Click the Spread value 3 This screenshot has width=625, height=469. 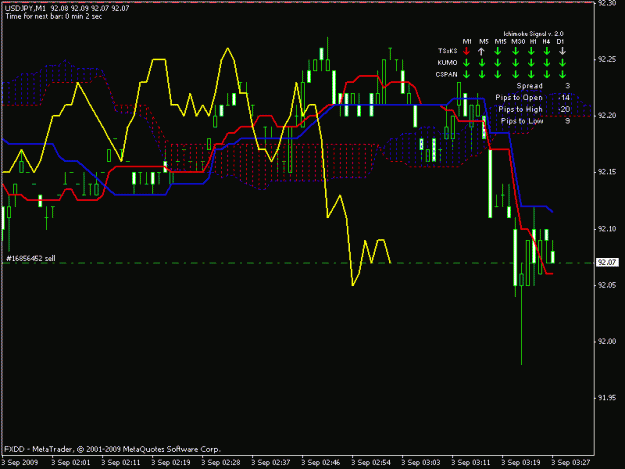click(x=567, y=86)
